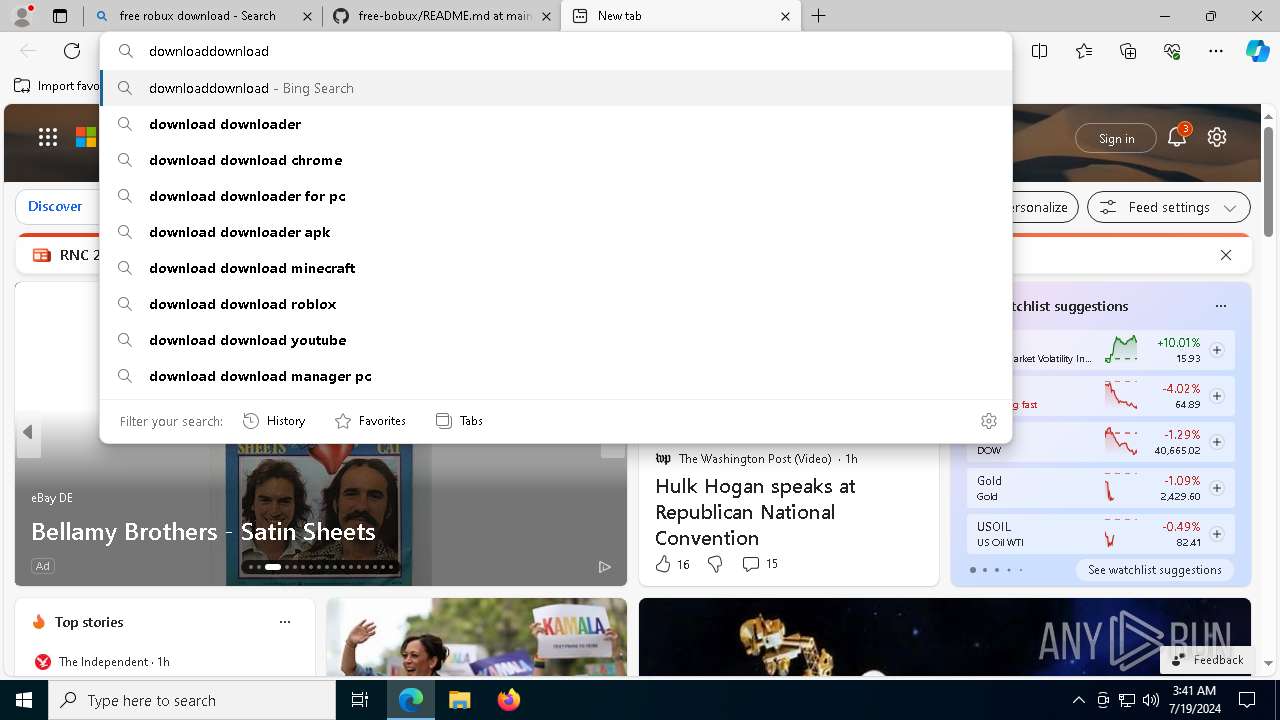
Task: Click the Sign in button
Action: [1116, 138]
